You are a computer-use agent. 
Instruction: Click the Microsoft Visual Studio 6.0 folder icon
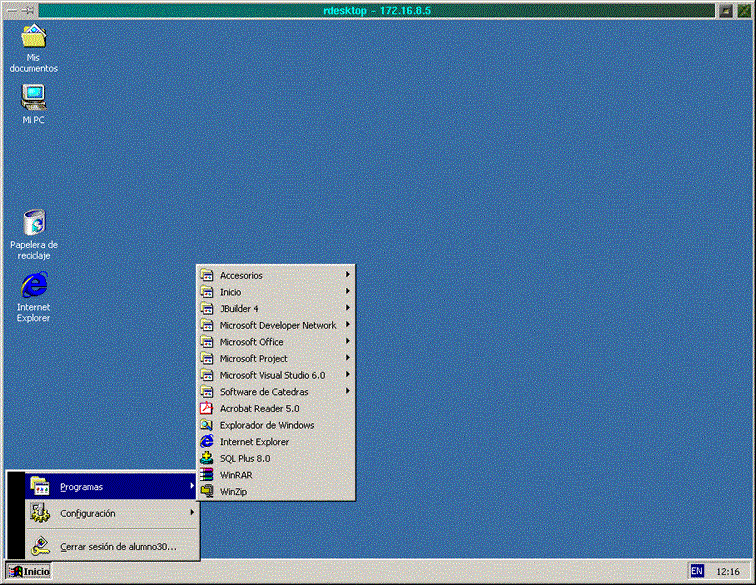click(x=207, y=375)
